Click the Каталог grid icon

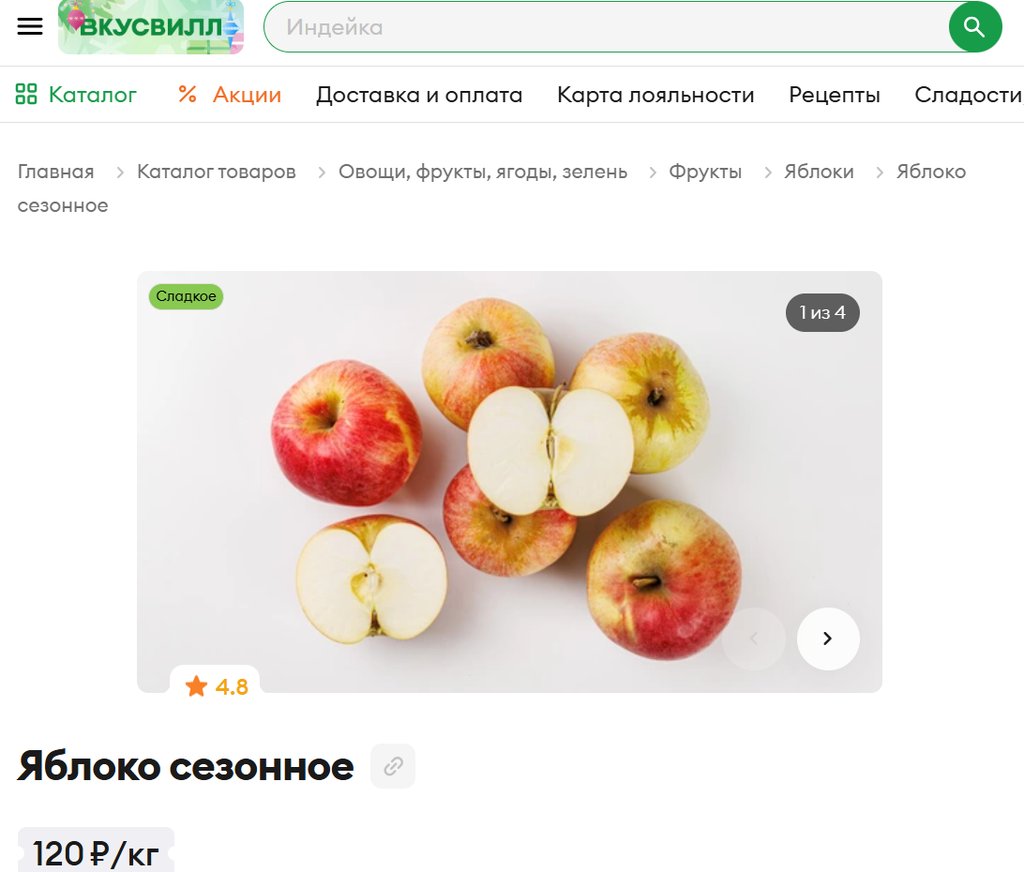pos(26,94)
